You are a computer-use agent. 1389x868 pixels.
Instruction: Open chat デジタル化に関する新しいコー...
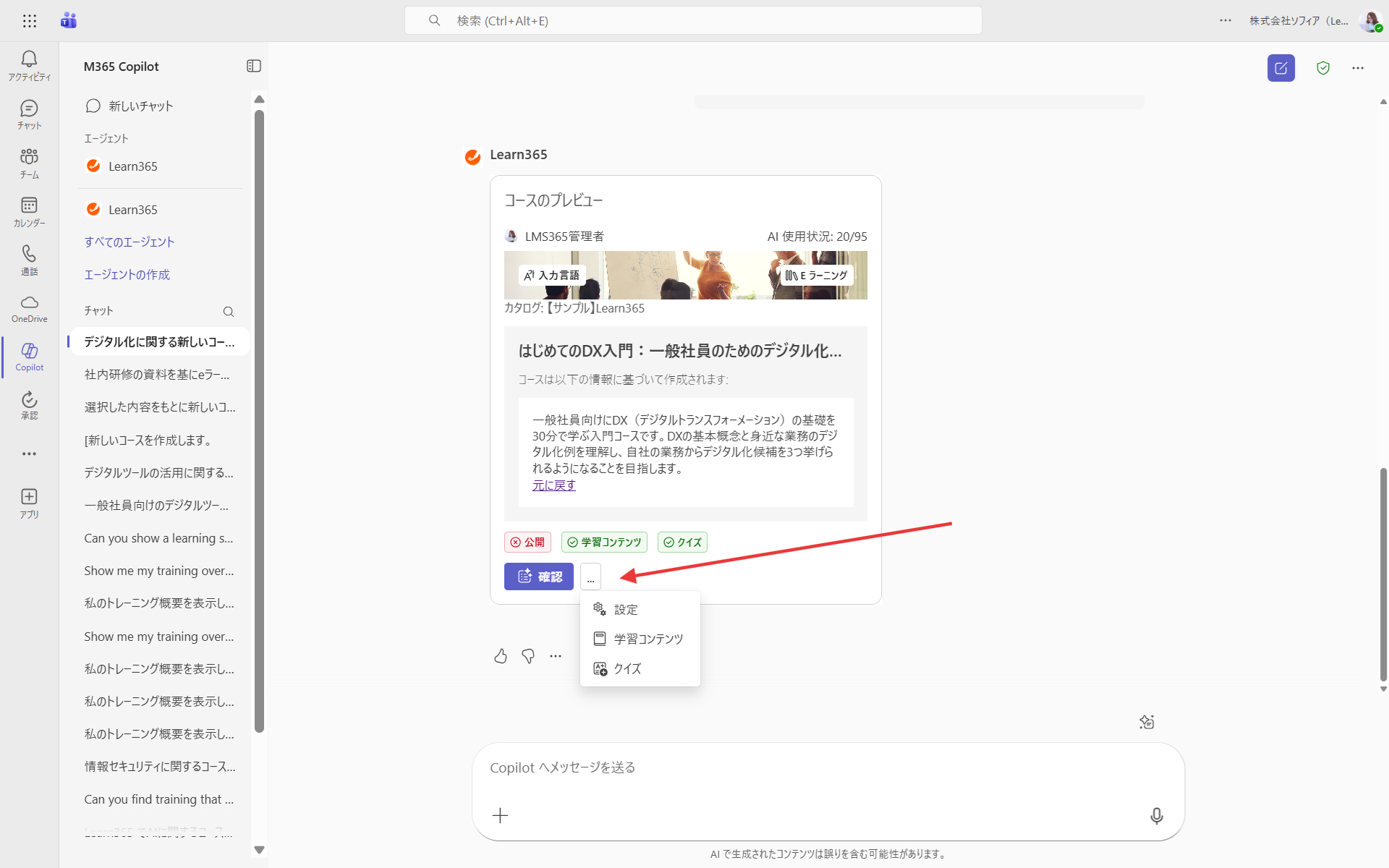pyautogui.click(x=160, y=342)
